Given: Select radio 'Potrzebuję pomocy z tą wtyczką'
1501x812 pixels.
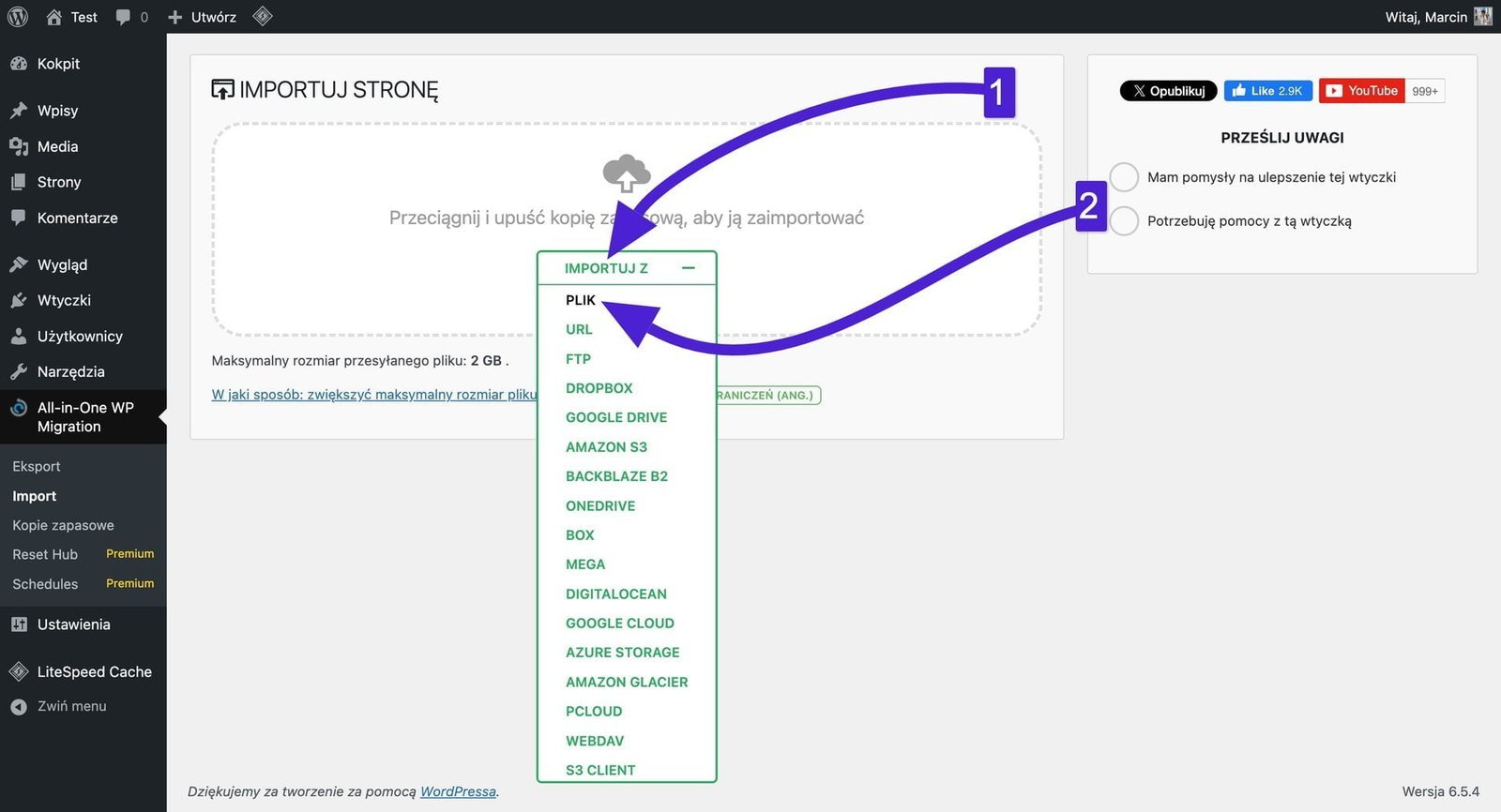Looking at the screenshot, I should pos(1124,221).
